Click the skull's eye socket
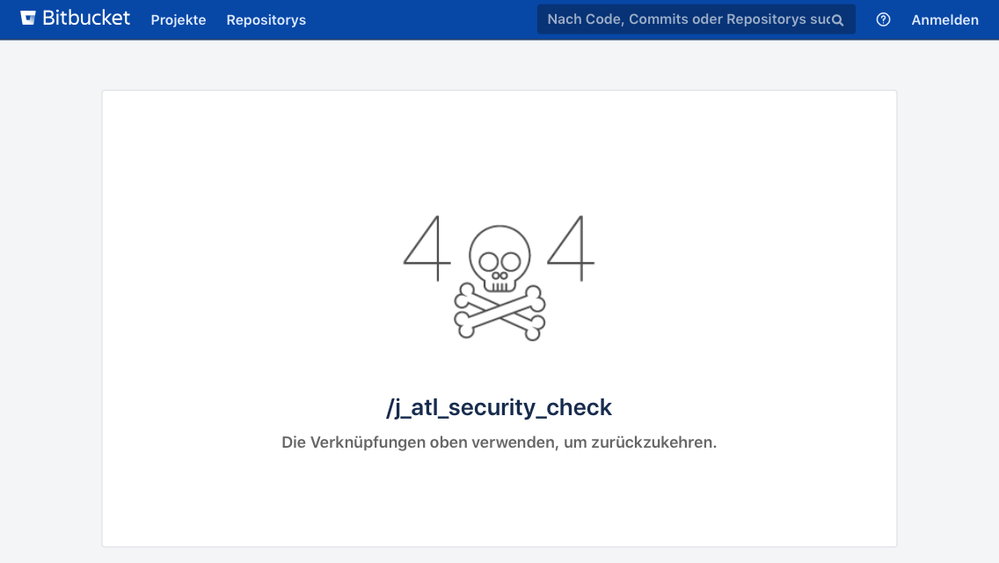This screenshot has height=563, width=999. tap(489, 261)
